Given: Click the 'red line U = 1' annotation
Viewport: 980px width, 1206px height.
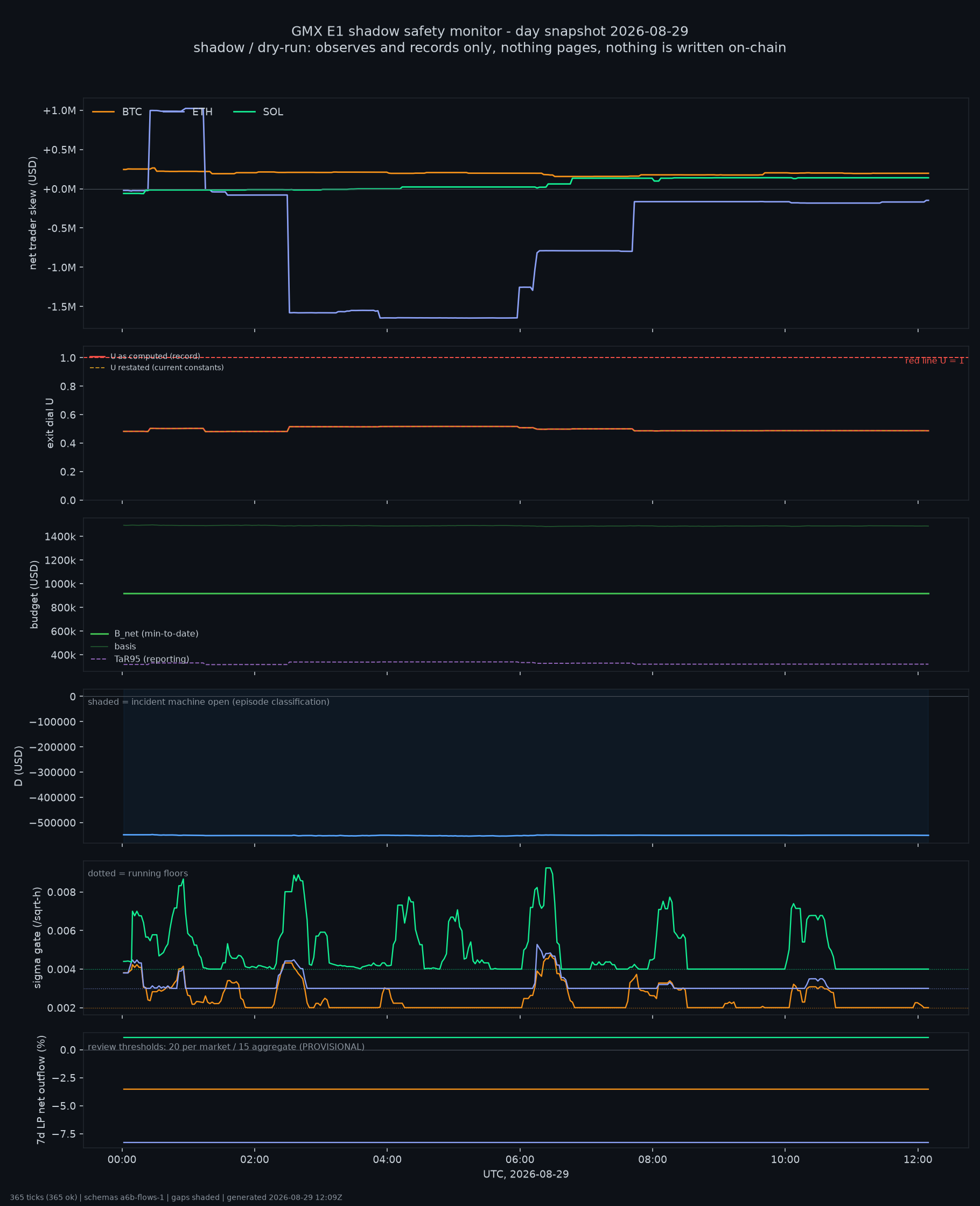Looking at the screenshot, I should pyautogui.click(x=934, y=361).
